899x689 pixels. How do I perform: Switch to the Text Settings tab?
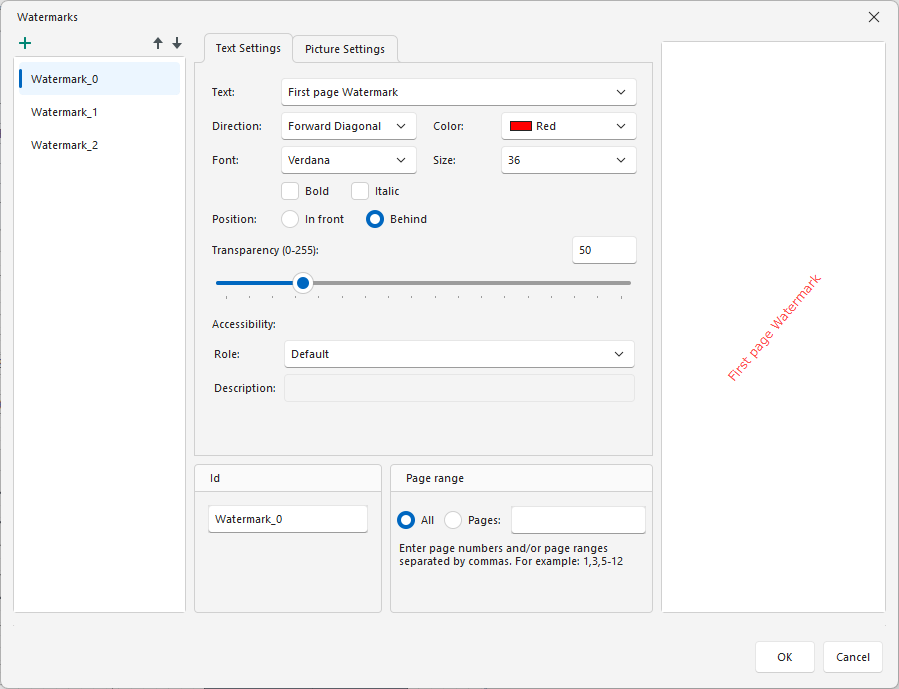coord(247,48)
